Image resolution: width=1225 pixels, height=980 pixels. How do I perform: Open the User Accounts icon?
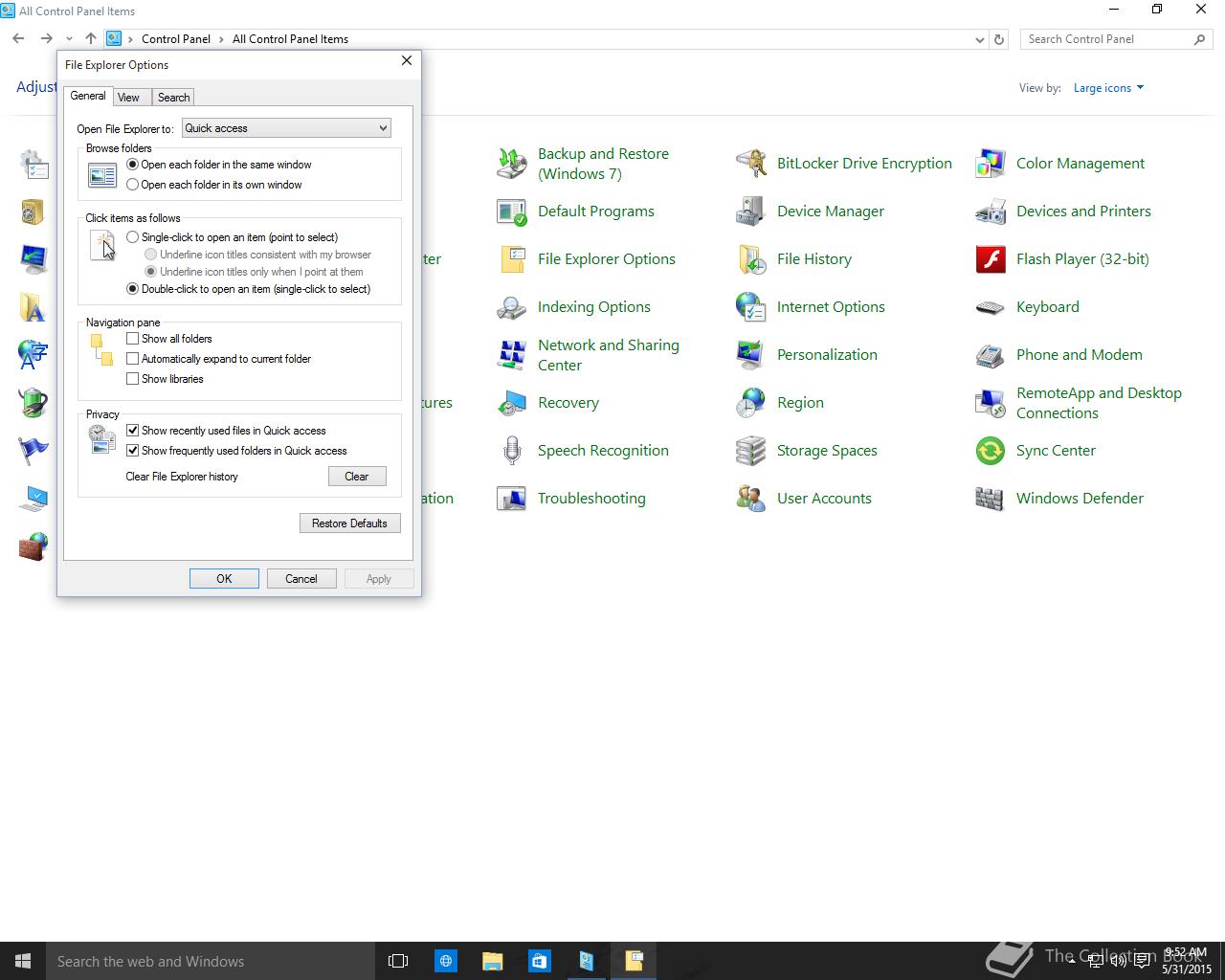pos(751,499)
